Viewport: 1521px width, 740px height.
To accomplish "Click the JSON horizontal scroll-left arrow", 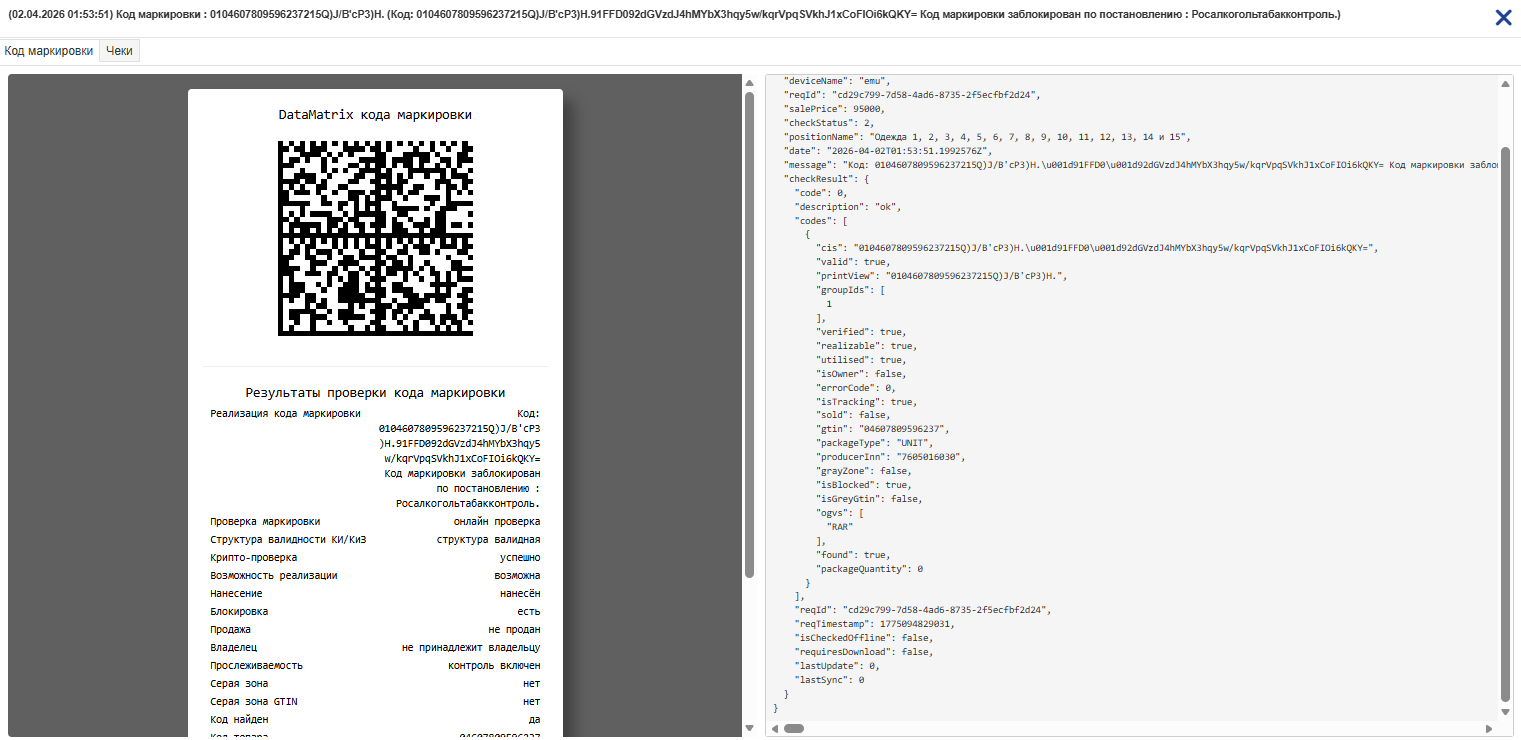I will (774, 728).
